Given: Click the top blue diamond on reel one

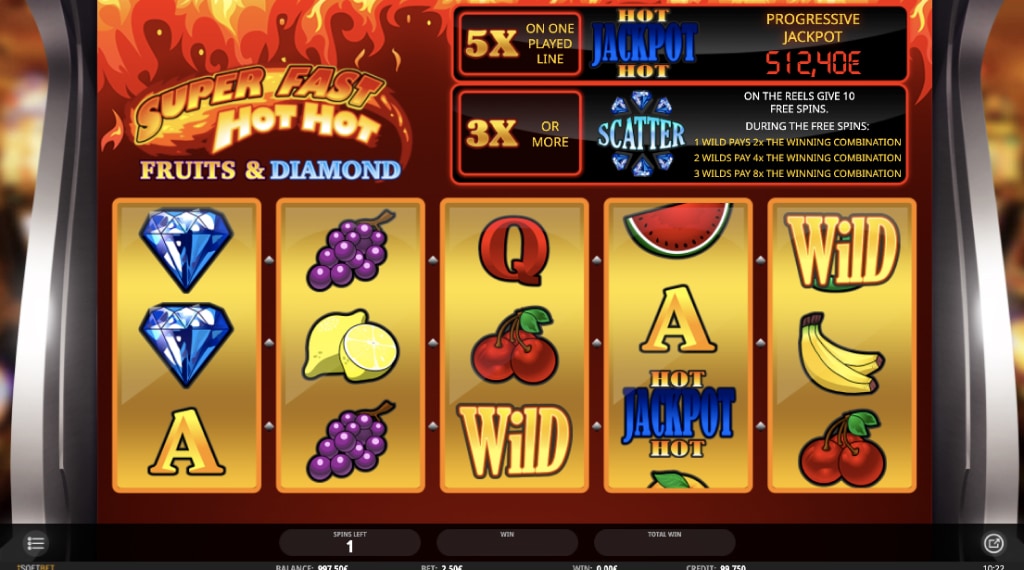Looking at the screenshot, I should (186, 249).
